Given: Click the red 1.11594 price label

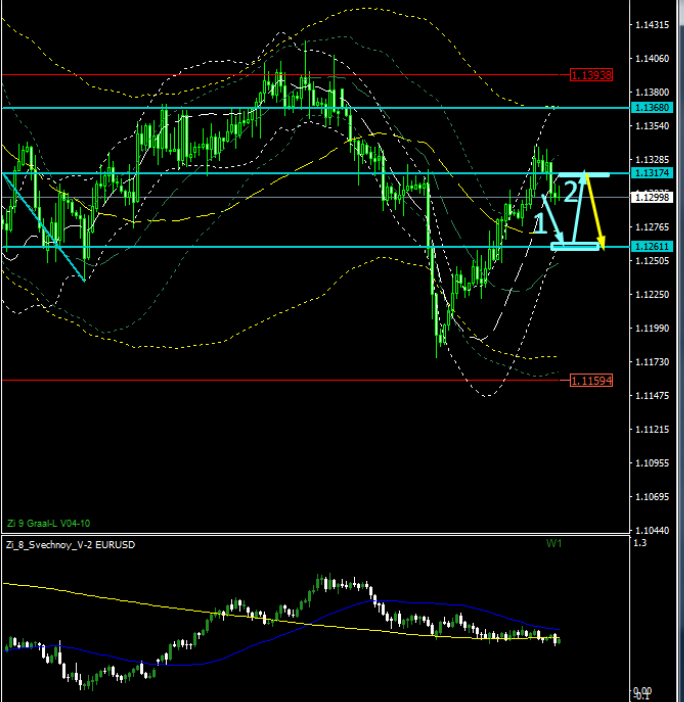Looking at the screenshot, I should (x=590, y=381).
